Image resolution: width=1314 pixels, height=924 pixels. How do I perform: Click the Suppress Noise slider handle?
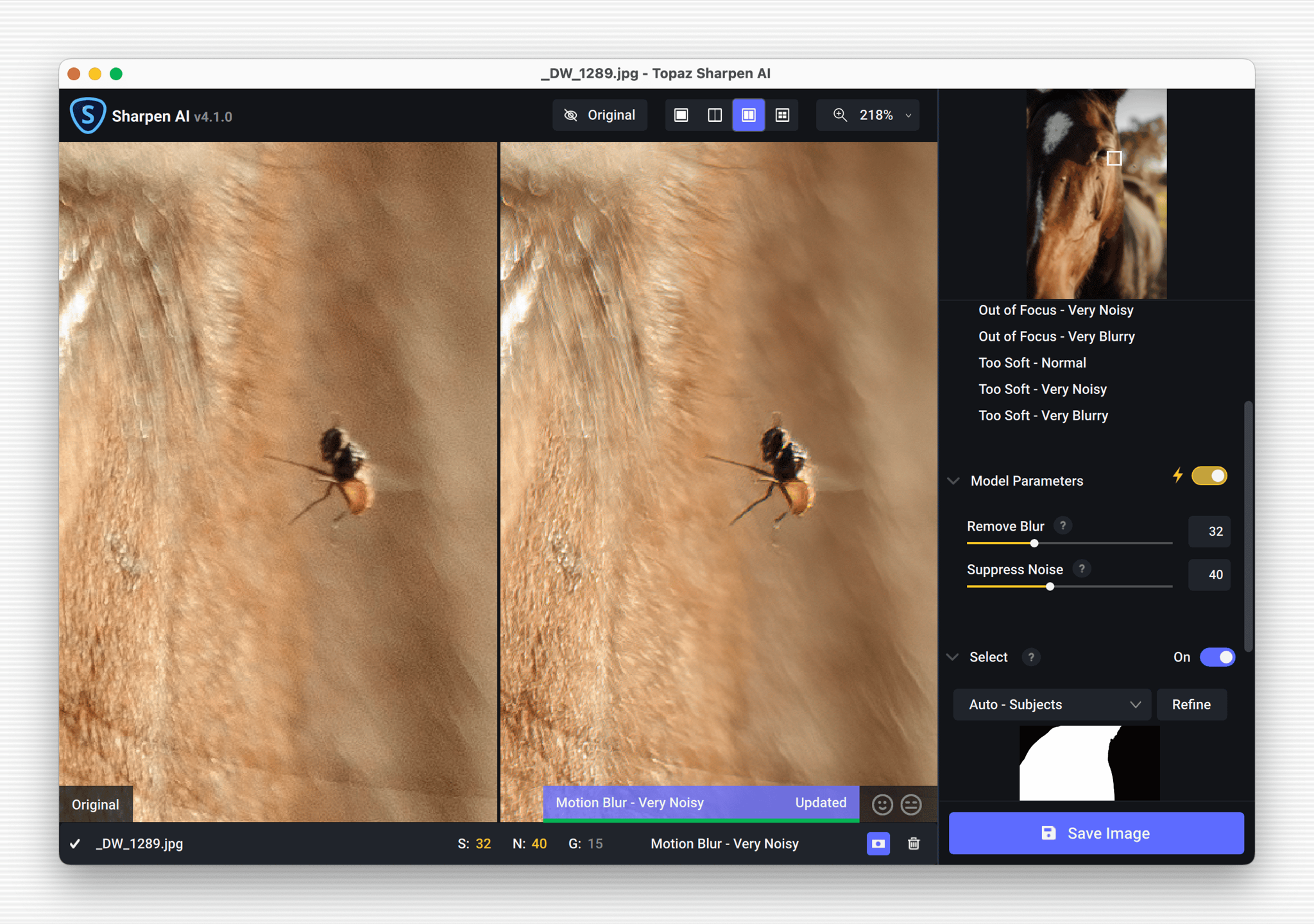pos(1050,586)
